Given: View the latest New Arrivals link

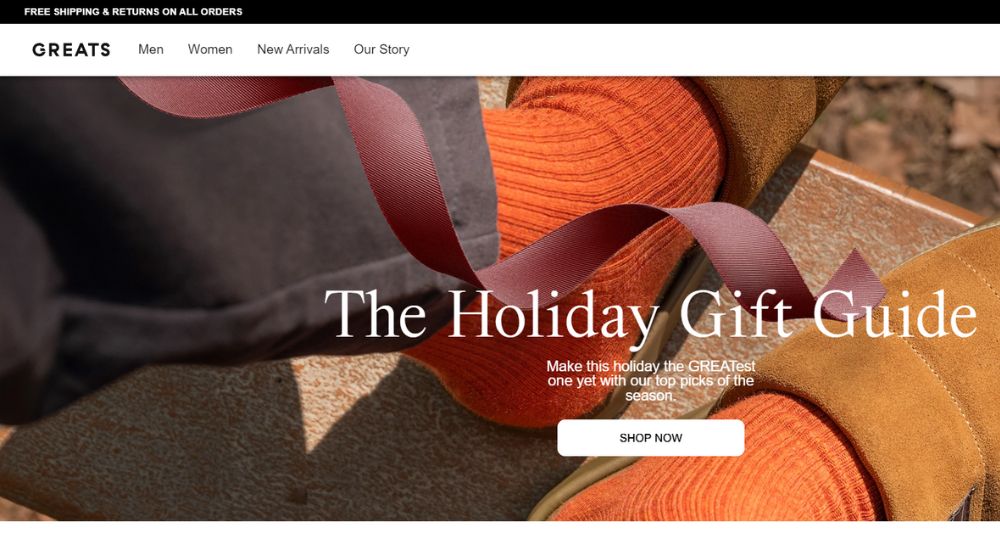Looking at the screenshot, I should 293,49.
